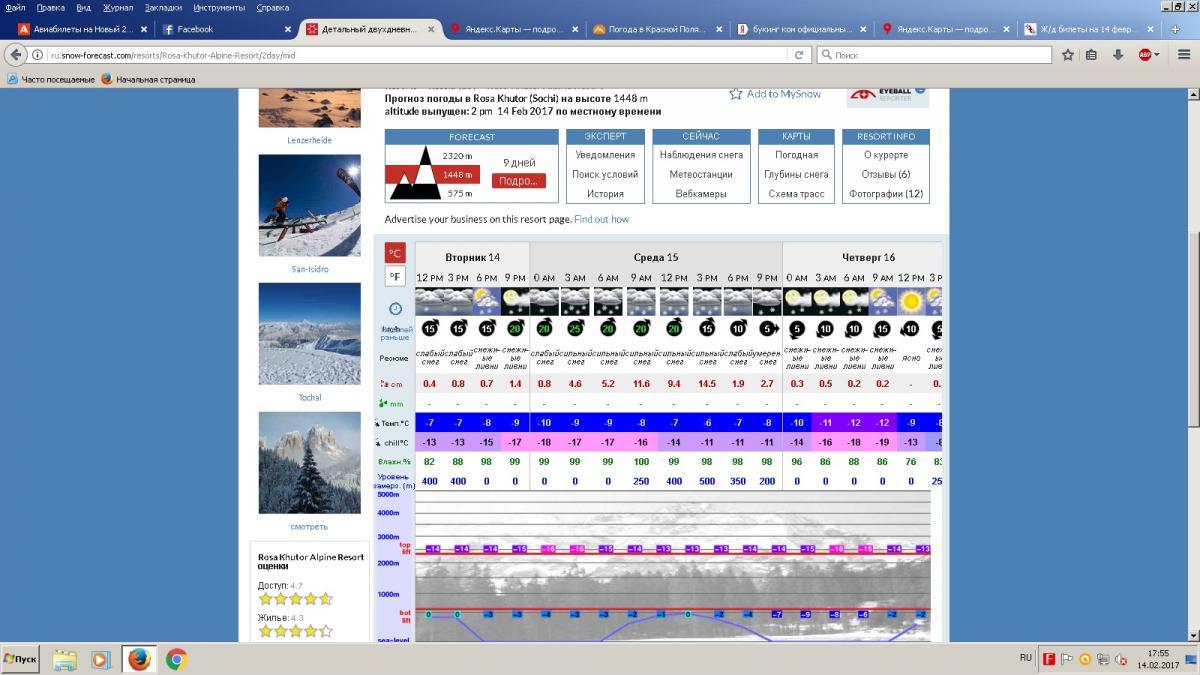Open the Firefox hamburger menu

coord(1184,56)
